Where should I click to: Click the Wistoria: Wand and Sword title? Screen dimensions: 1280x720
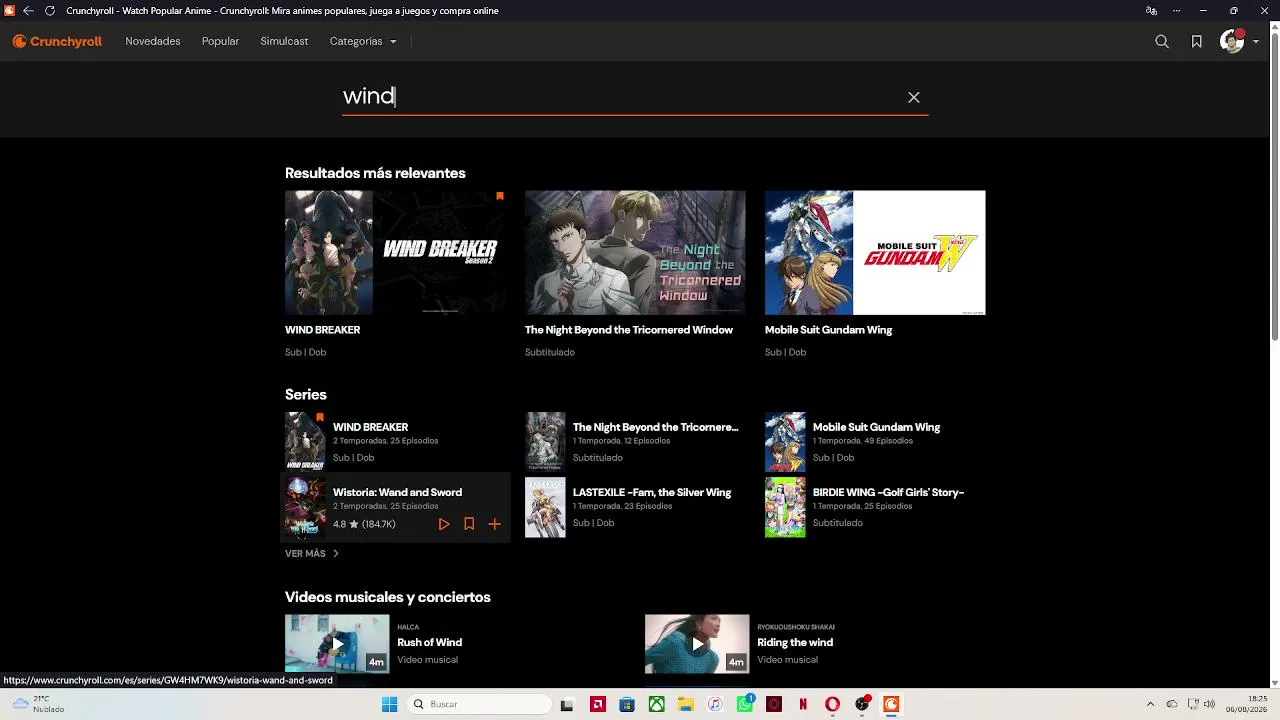(397, 492)
